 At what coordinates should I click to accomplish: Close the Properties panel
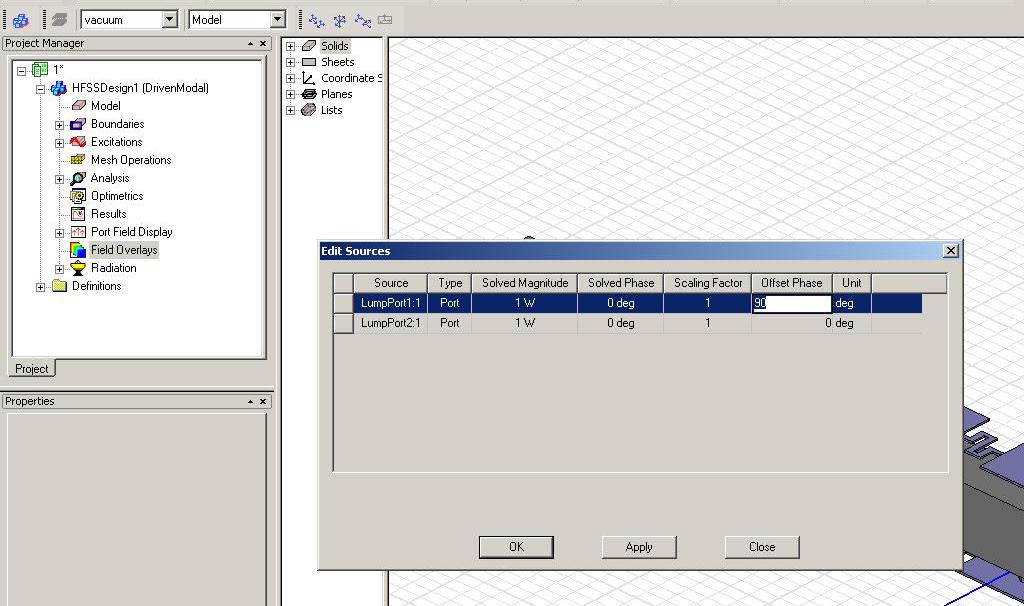coord(263,401)
